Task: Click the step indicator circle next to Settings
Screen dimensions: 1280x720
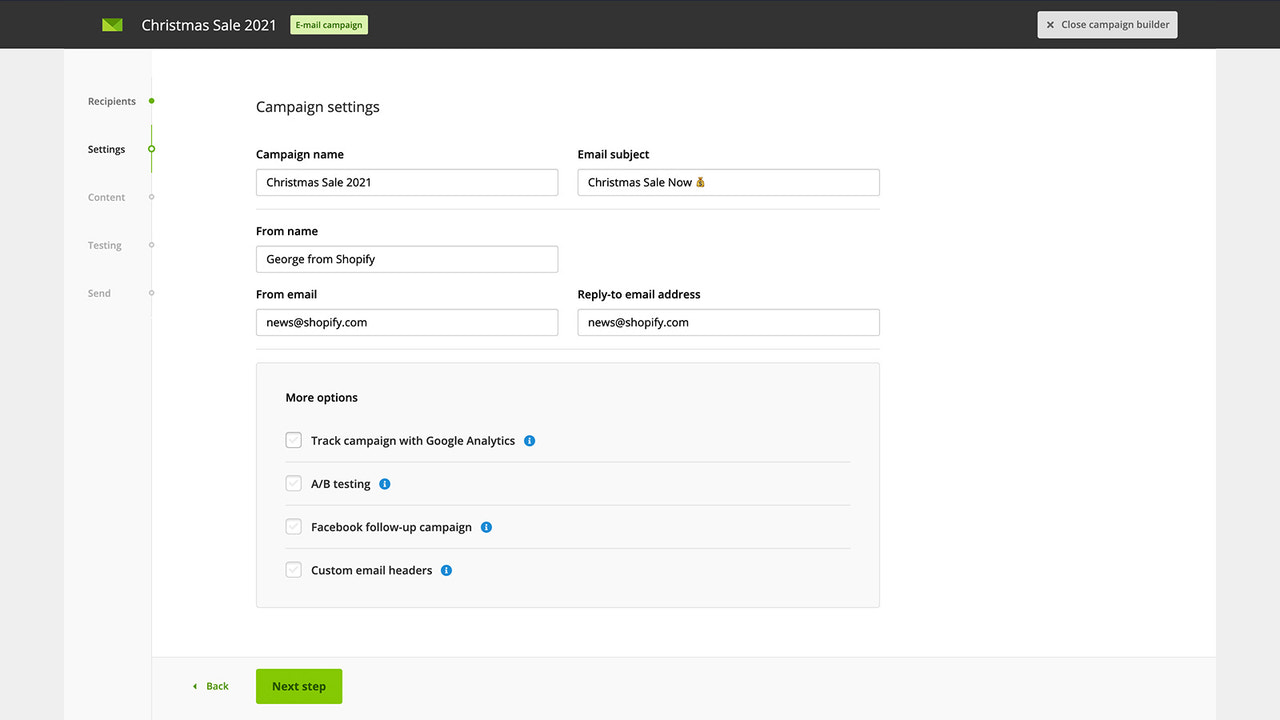Action: click(151, 148)
